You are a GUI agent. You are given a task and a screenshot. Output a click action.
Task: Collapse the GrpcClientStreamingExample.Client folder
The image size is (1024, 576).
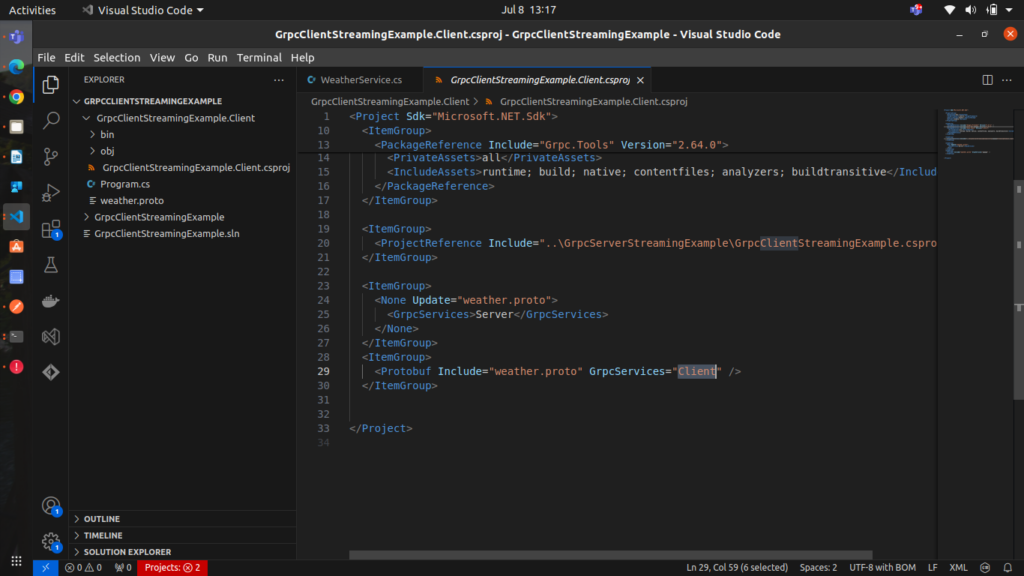pos(174,118)
